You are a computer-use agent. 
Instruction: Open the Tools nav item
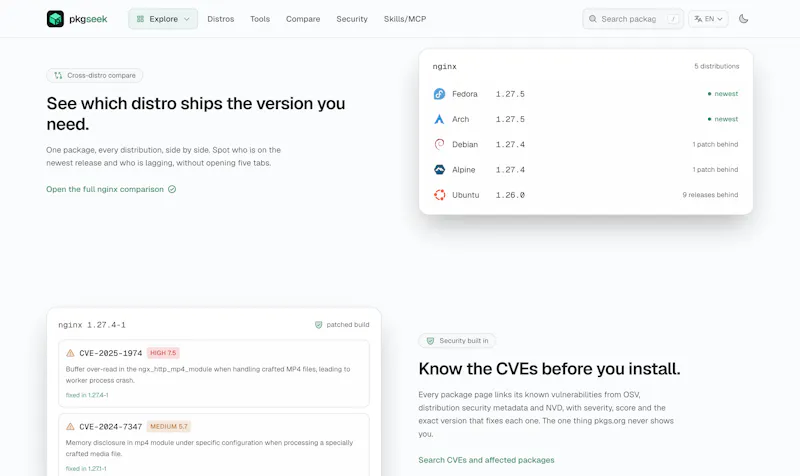pos(260,19)
